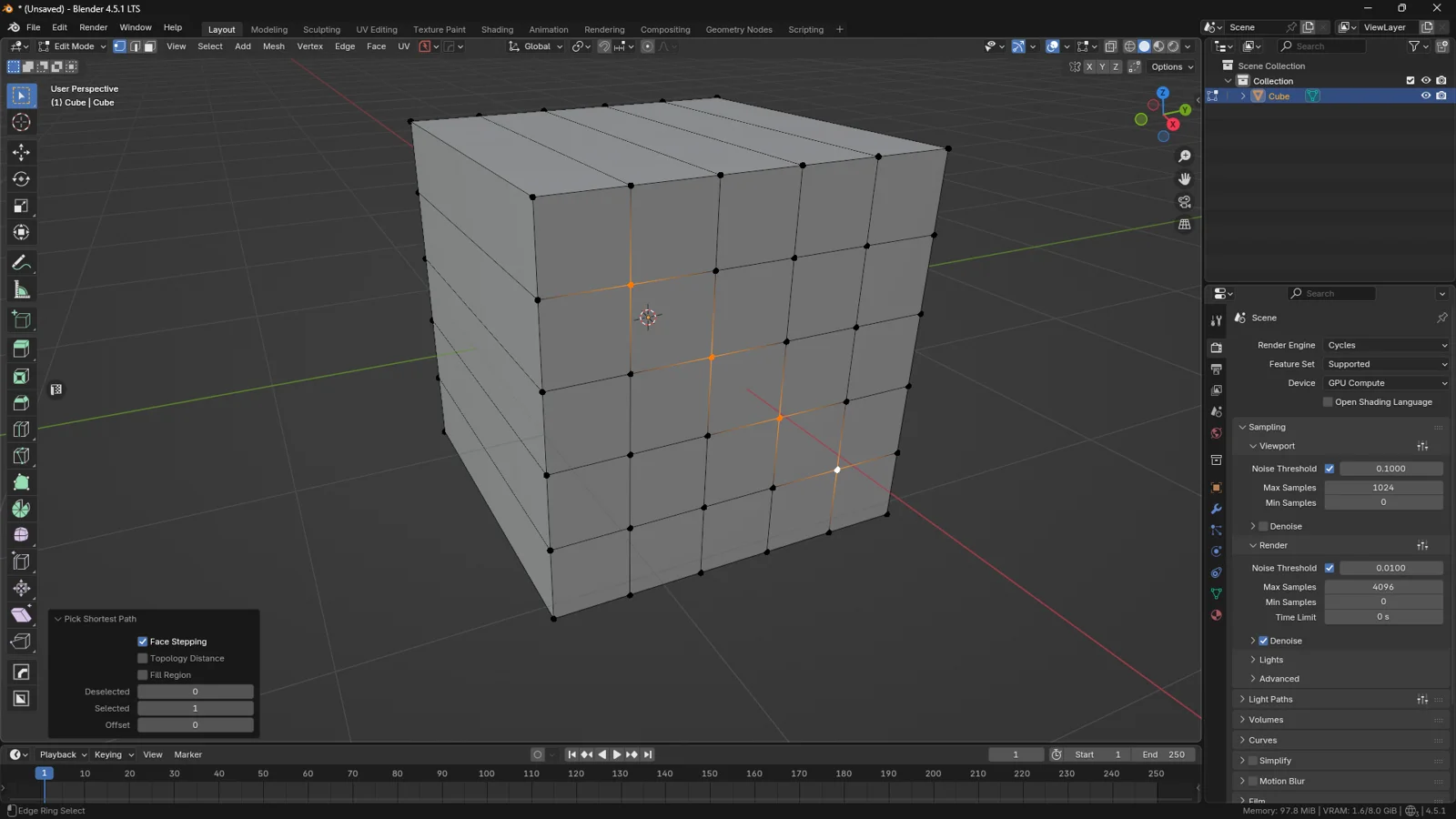The width and height of the screenshot is (1456, 819).
Task: Select the Inset Faces tool
Action: tap(21, 376)
